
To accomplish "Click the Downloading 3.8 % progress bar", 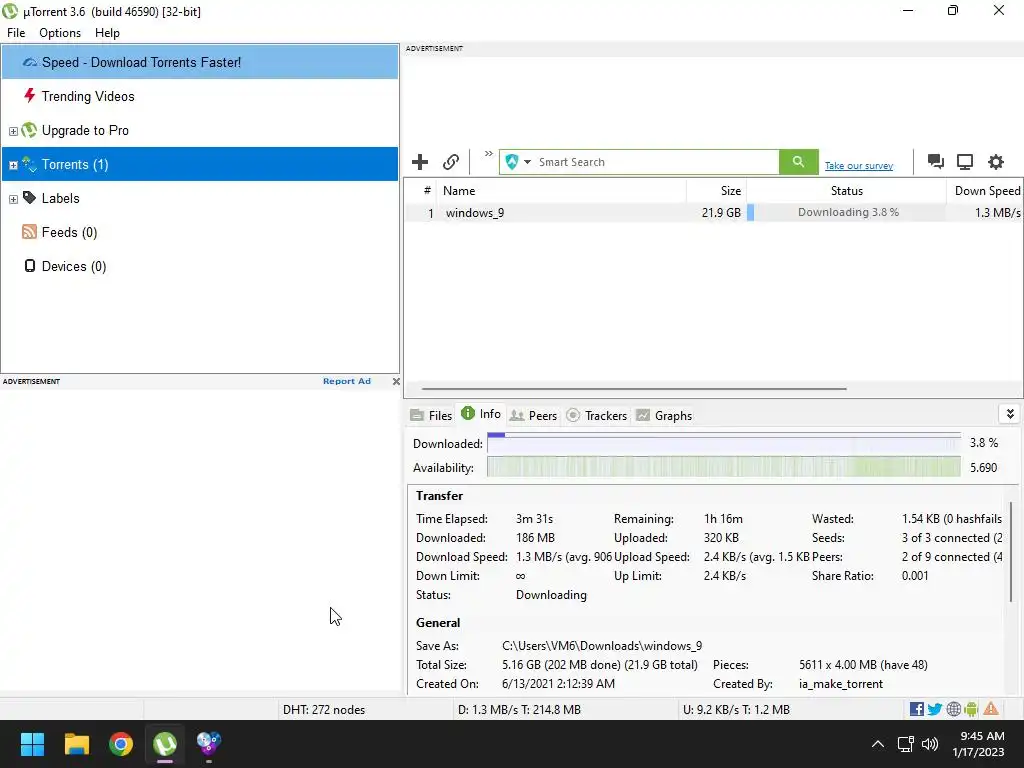I will point(846,212).
